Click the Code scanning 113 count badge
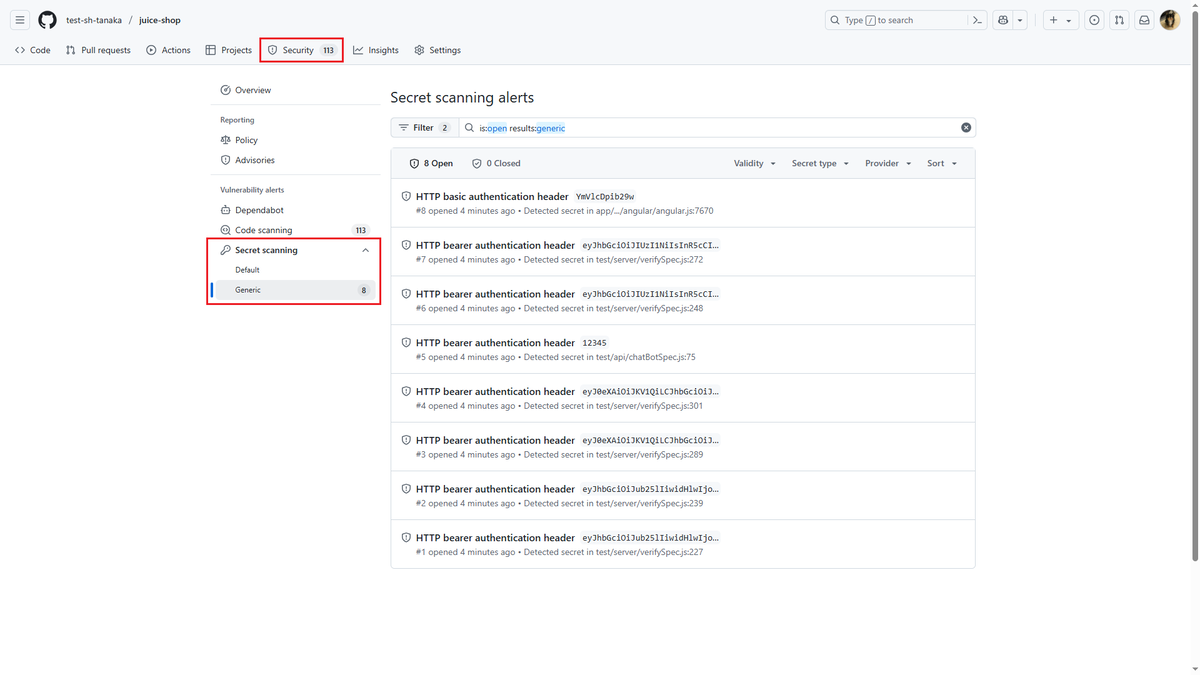 (x=361, y=230)
